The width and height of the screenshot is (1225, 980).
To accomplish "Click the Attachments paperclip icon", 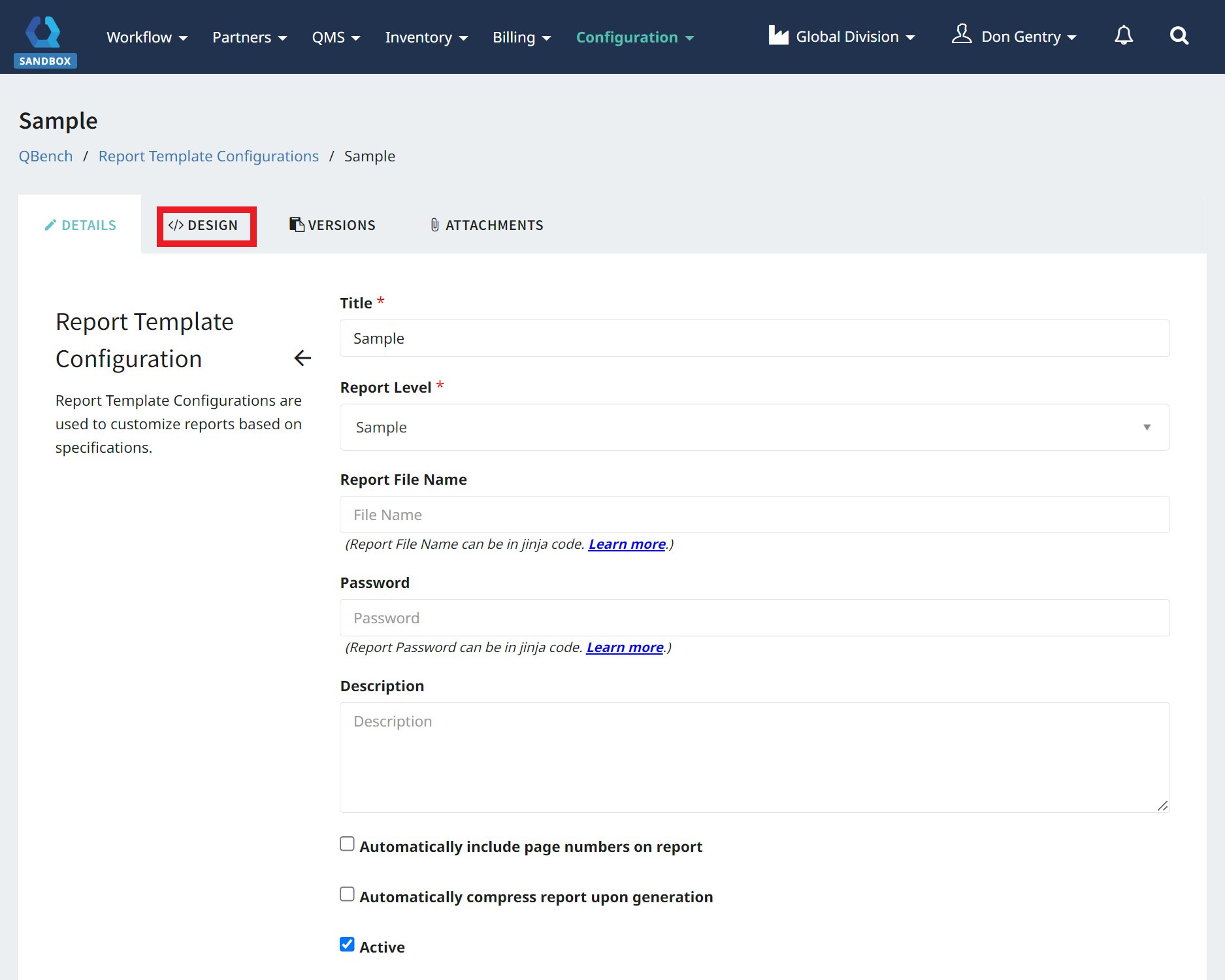I will pyautogui.click(x=434, y=225).
